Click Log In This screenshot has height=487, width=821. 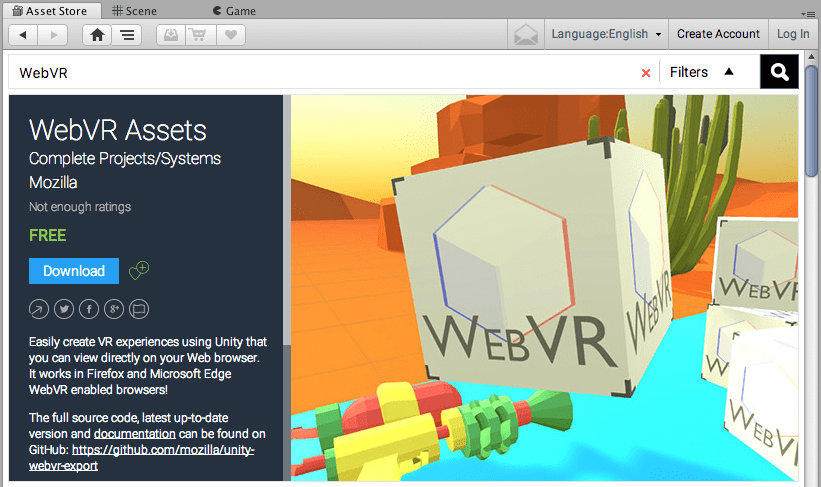coord(793,34)
